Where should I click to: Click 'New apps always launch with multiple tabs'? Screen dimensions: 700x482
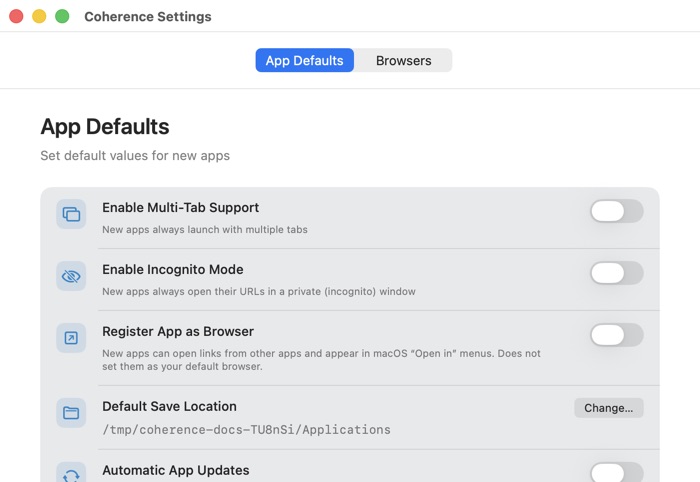pos(205,229)
